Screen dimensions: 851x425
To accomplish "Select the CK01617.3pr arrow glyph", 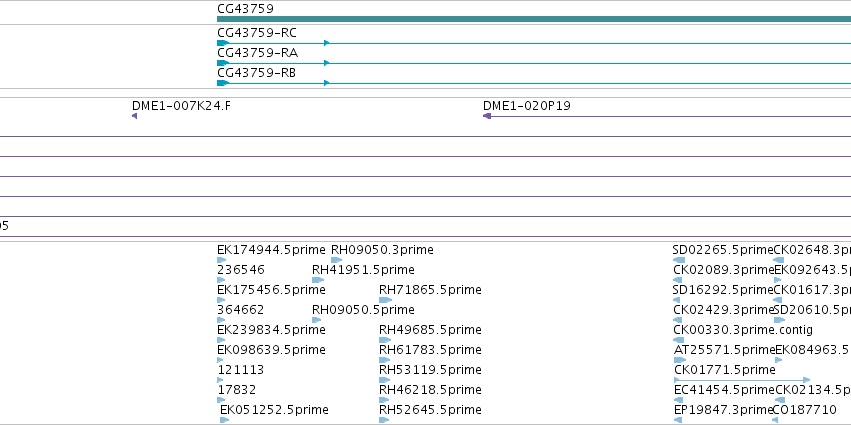I will 777,300.
